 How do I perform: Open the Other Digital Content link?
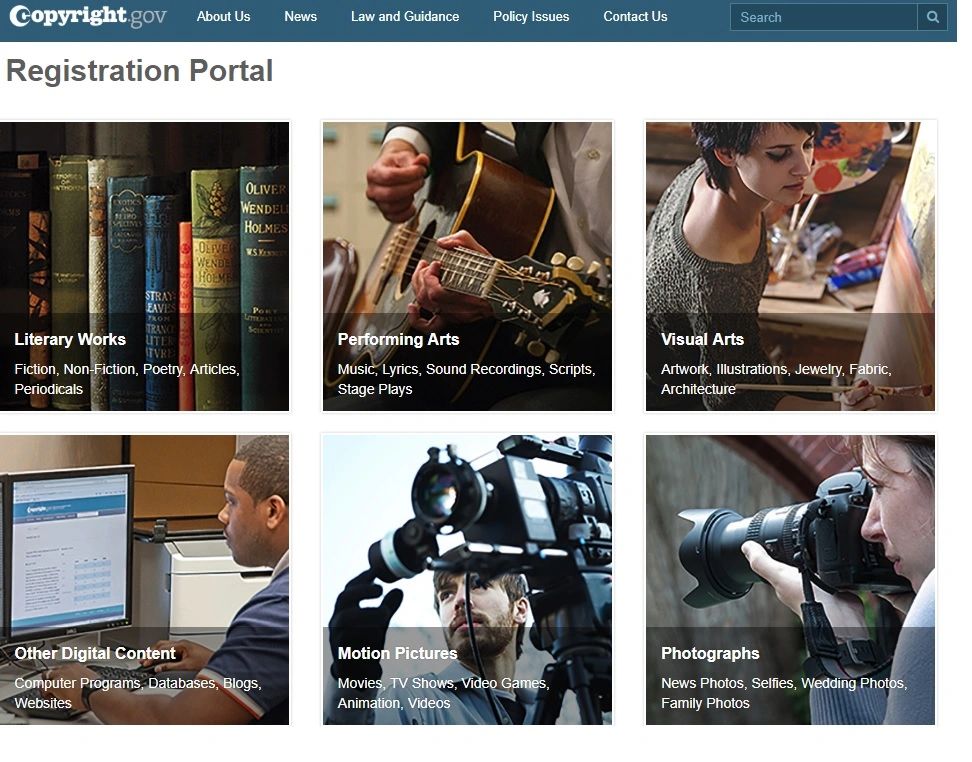(95, 653)
